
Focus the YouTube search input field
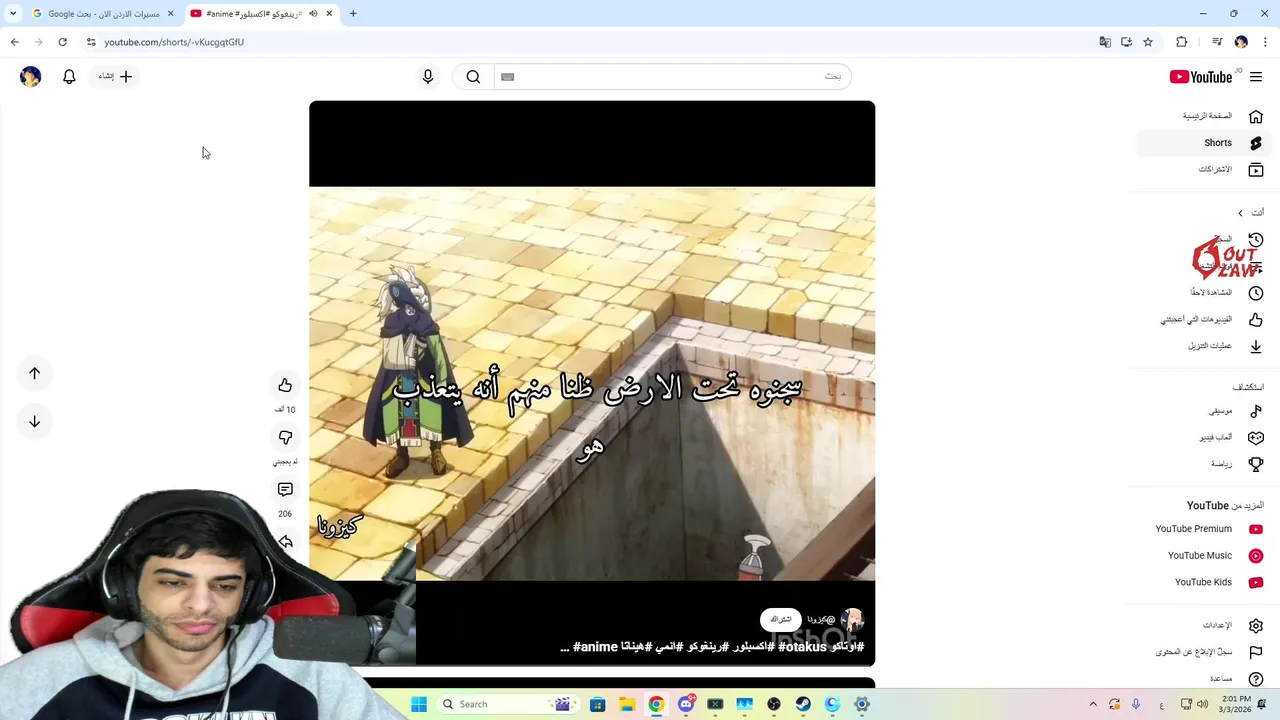click(672, 76)
